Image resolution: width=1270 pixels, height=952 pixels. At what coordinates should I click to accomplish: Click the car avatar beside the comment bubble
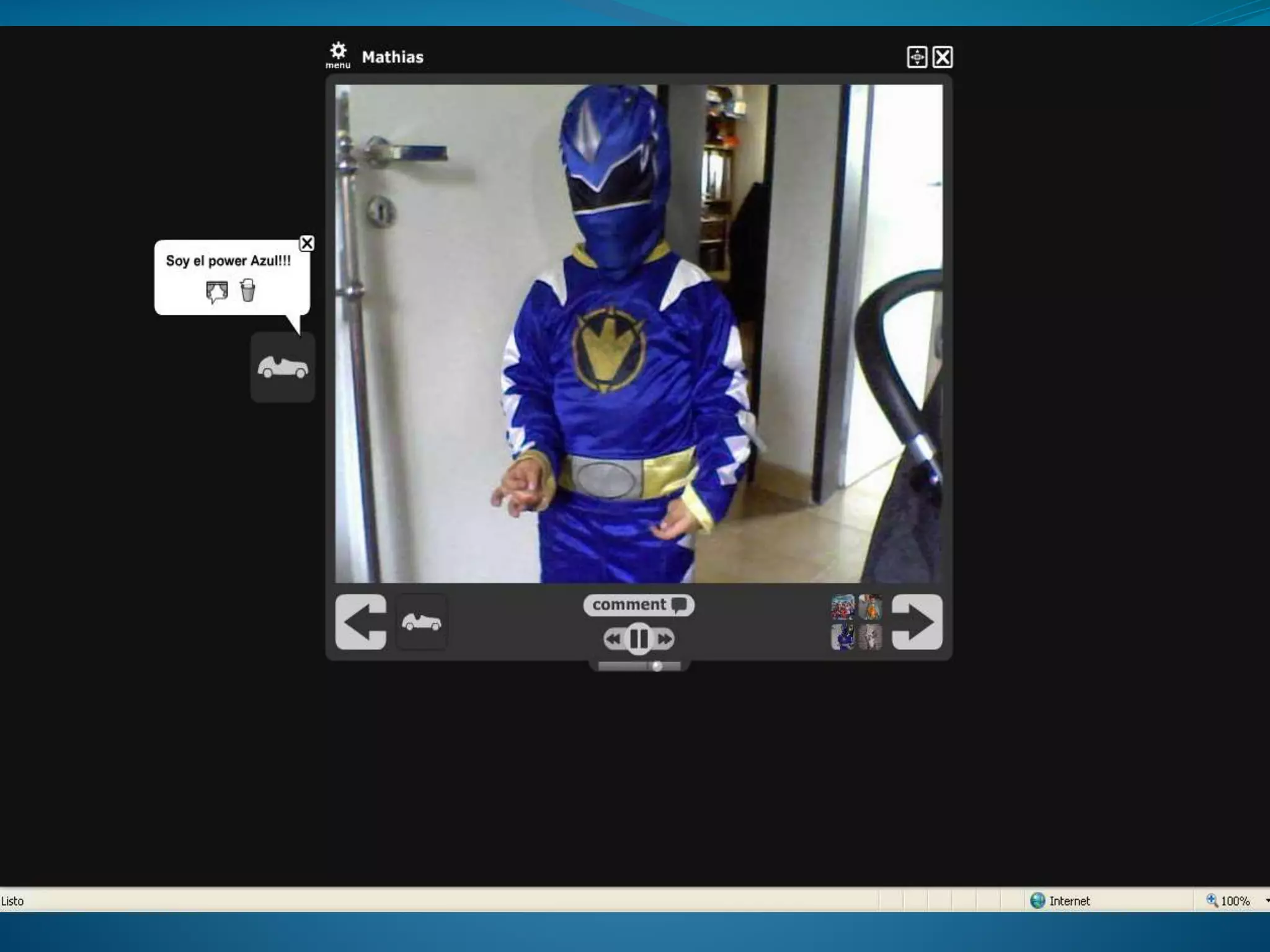coord(283,368)
